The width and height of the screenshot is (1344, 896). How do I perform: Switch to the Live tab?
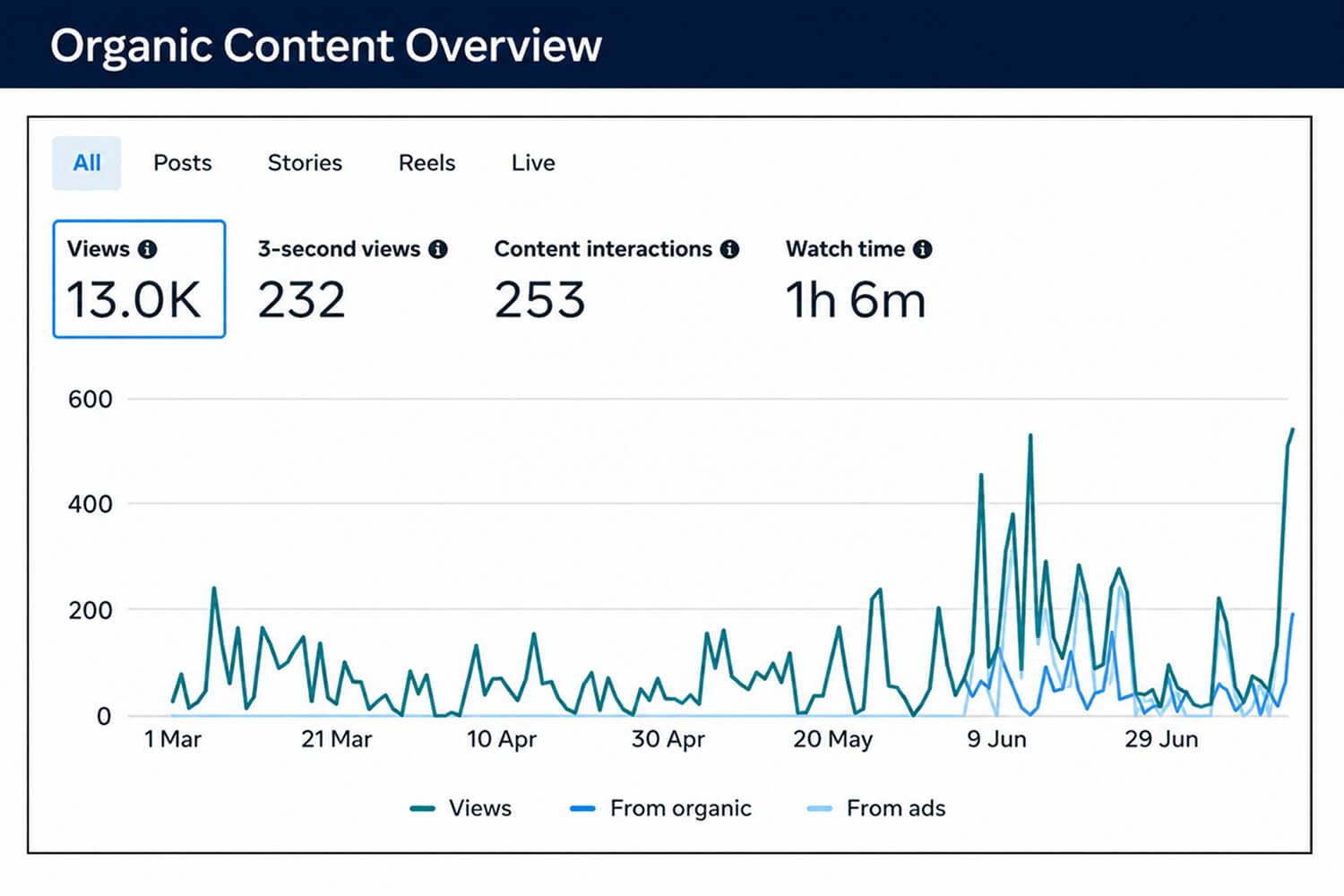click(533, 163)
